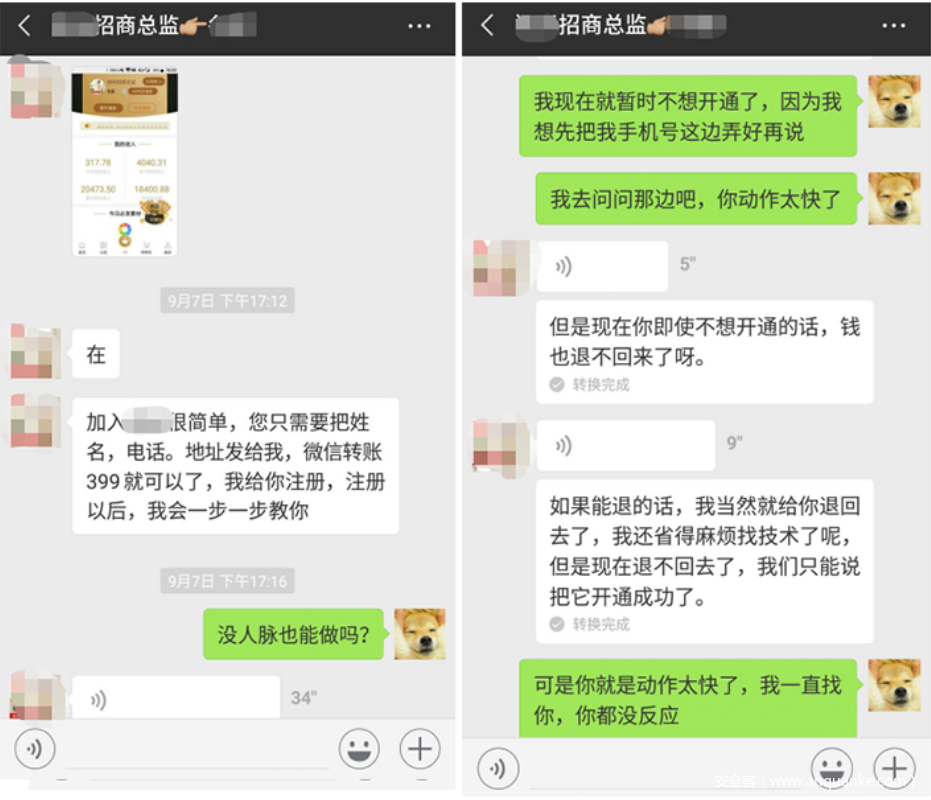The width and height of the screenshot is (931, 800).
Task: Play the 9-second voice message
Action: tap(626, 445)
